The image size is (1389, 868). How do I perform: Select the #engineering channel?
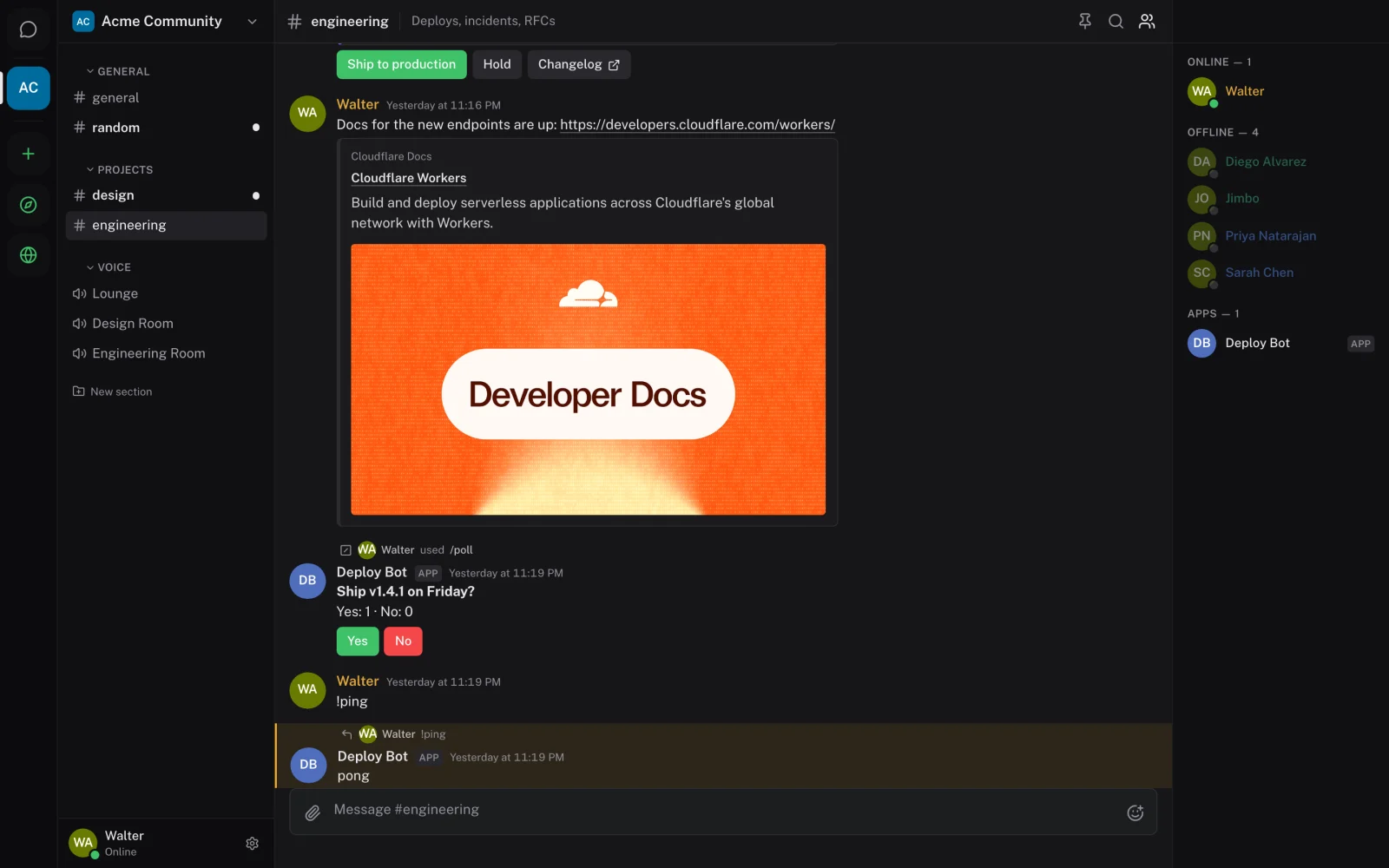pos(166,226)
